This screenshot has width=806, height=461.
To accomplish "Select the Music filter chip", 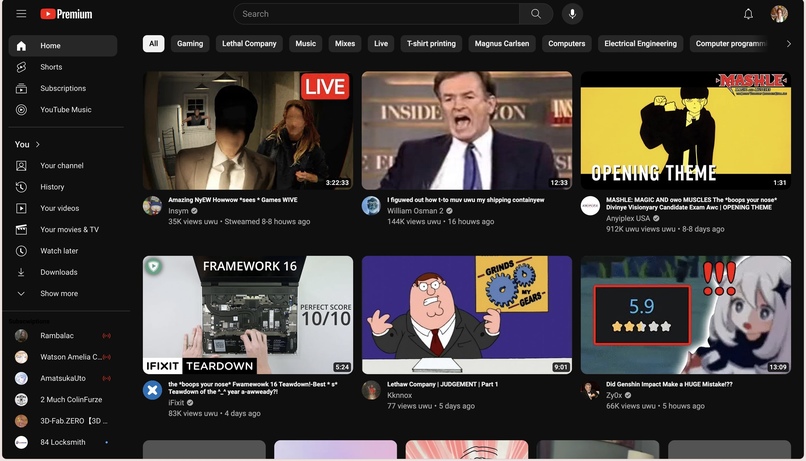I will (x=305, y=44).
